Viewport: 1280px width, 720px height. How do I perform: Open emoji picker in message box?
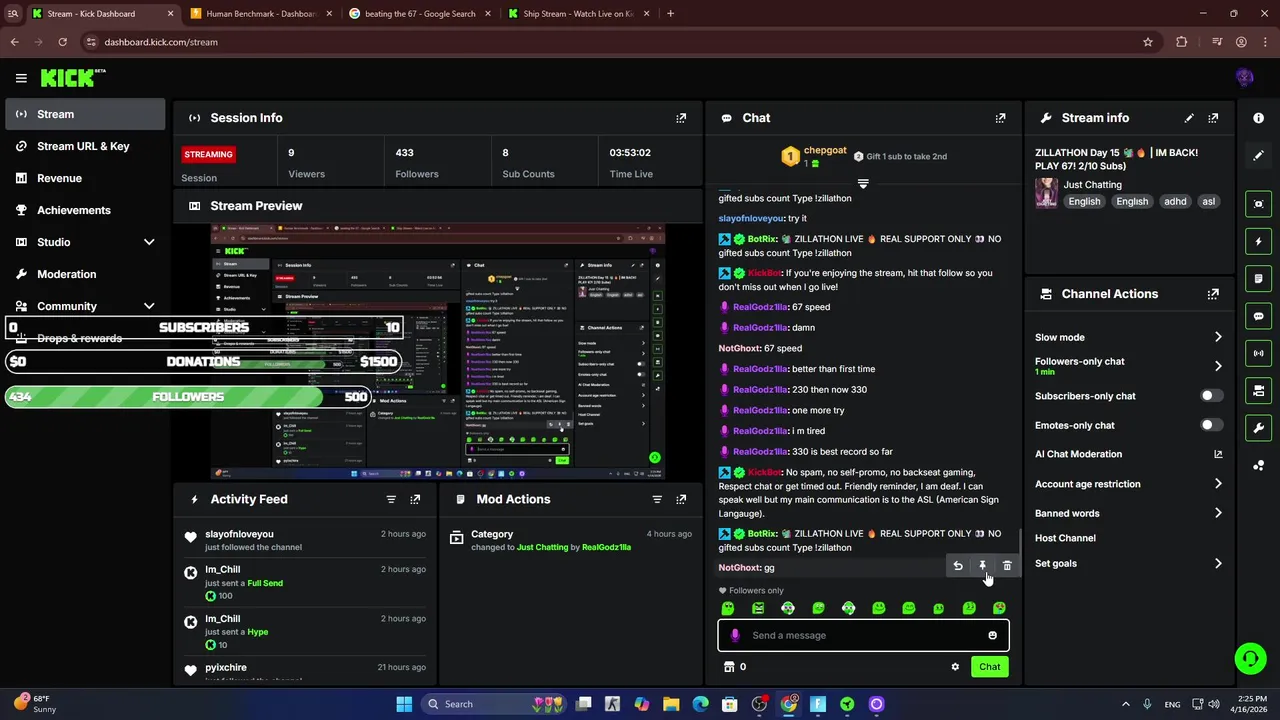(x=992, y=635)
